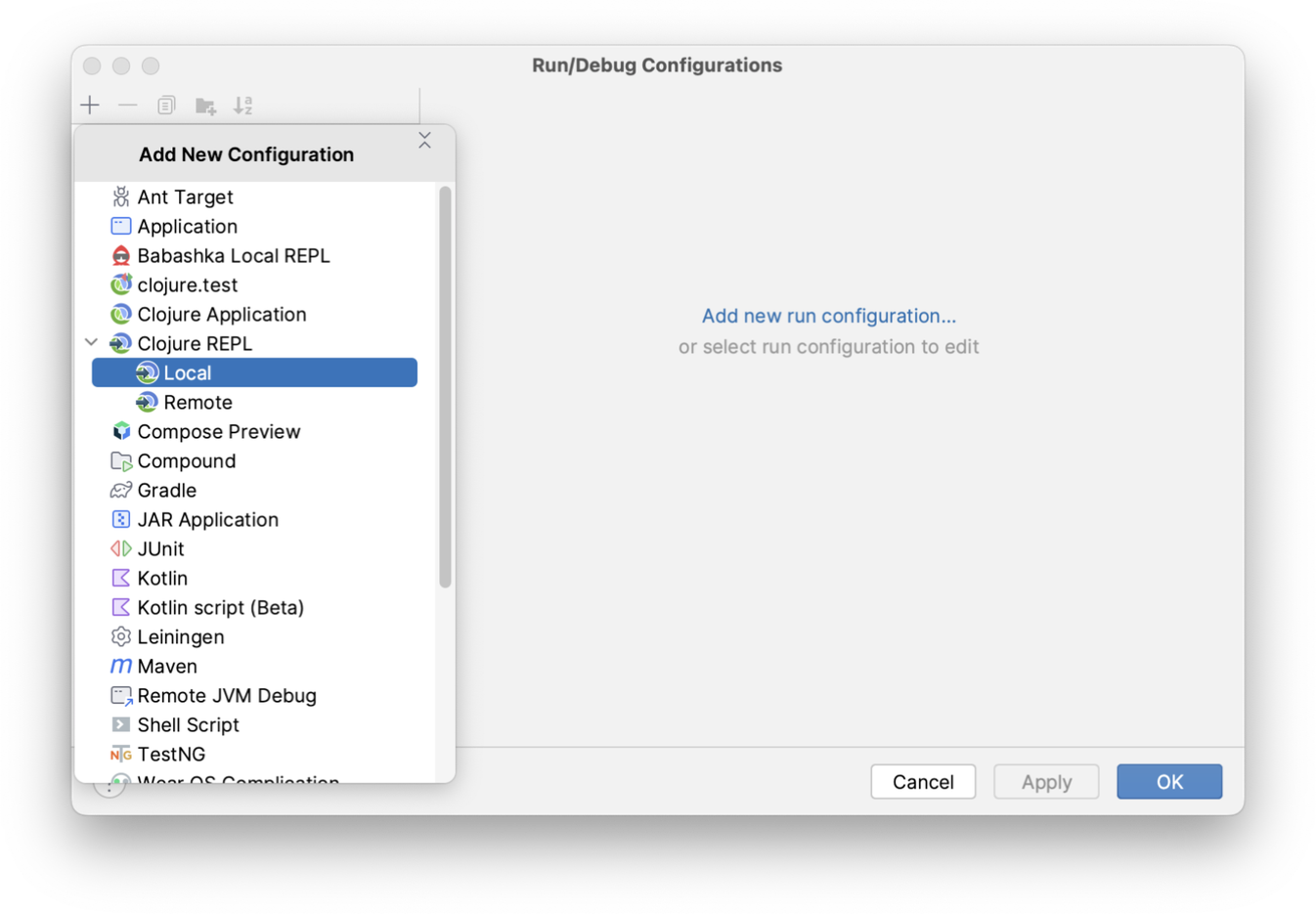The image size is (1316, 914).
Task: Click the Compose Preview icon
Action: click(120, 431)
